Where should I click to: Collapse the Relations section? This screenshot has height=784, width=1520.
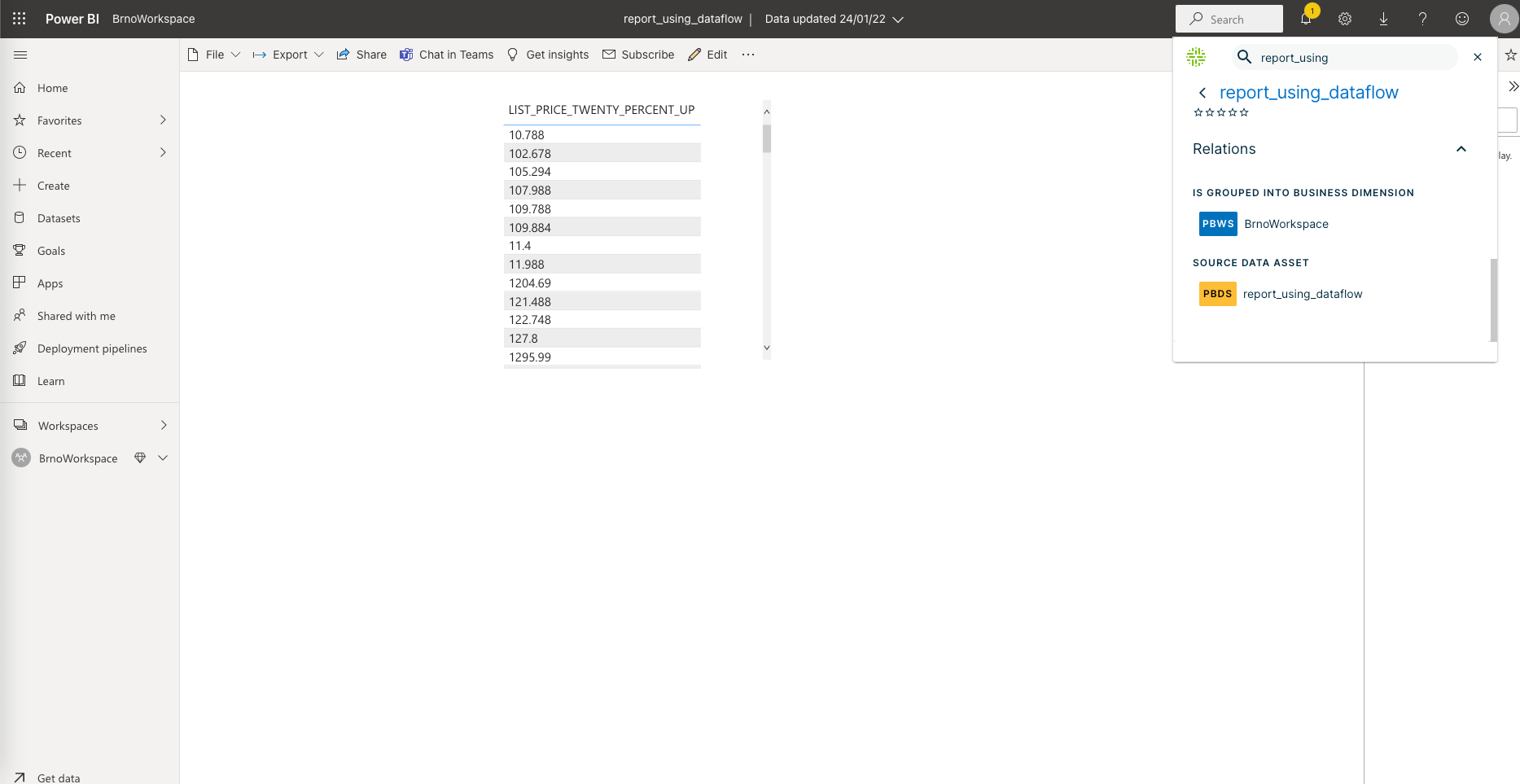(x=1461, y=149)
